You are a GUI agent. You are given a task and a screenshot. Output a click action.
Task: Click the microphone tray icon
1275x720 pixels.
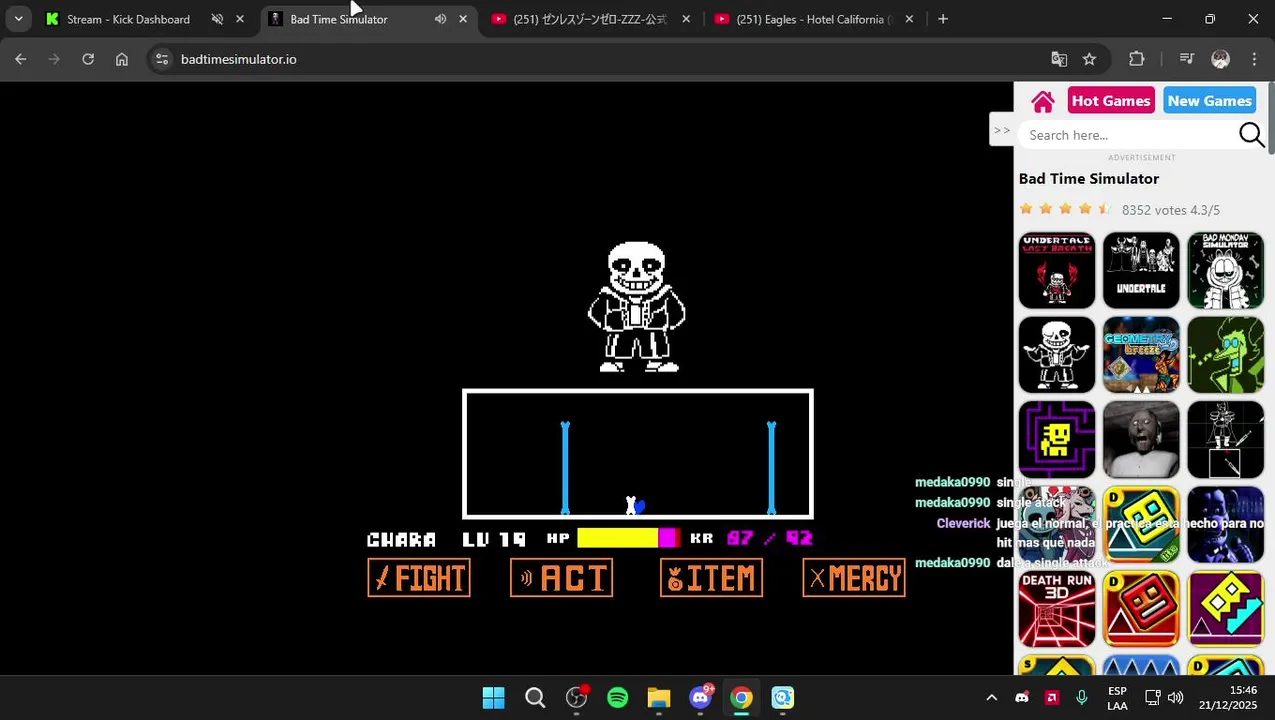coord(1081,697)
